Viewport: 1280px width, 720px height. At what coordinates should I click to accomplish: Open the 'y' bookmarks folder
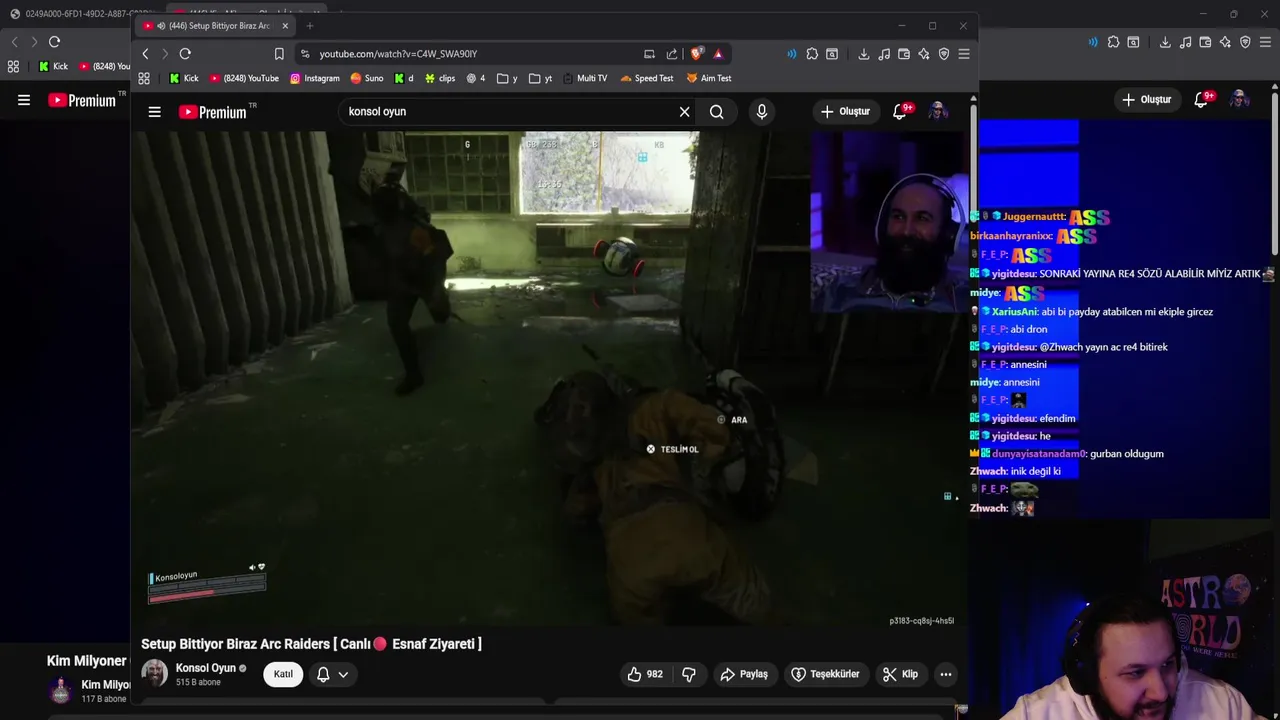pos(507,78)
